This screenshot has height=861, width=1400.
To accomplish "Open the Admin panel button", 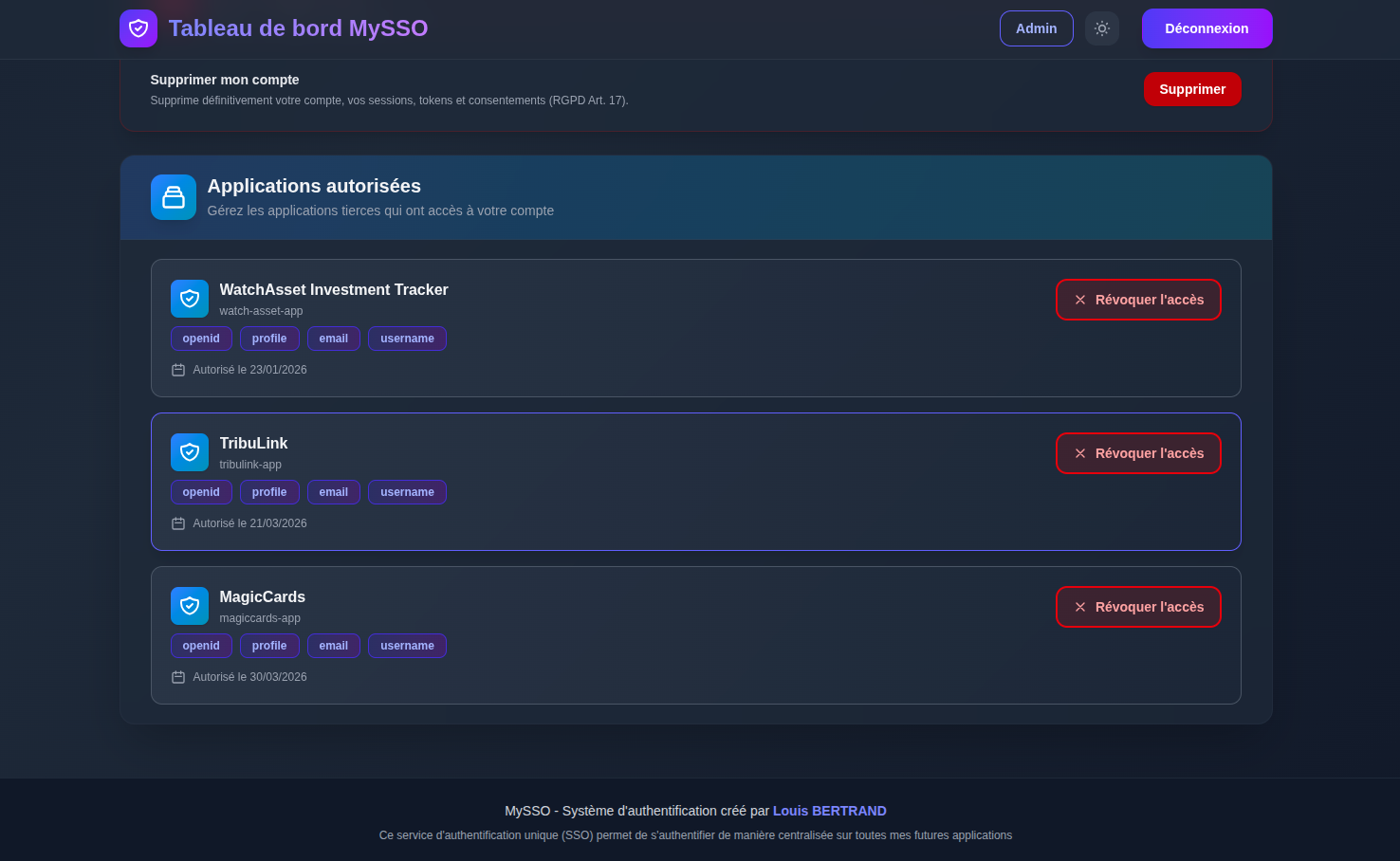I will (x=1037, y=28).
